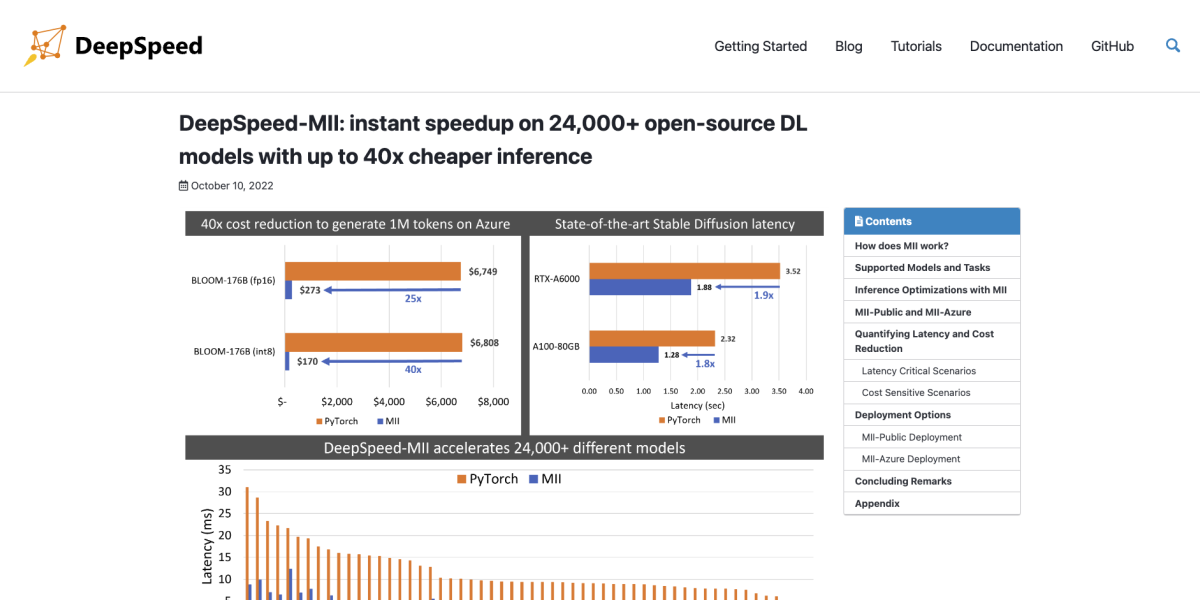This screenshot has height=600, width=1200.
Task: Open the Getting Started page
Action: coord(760,46)
